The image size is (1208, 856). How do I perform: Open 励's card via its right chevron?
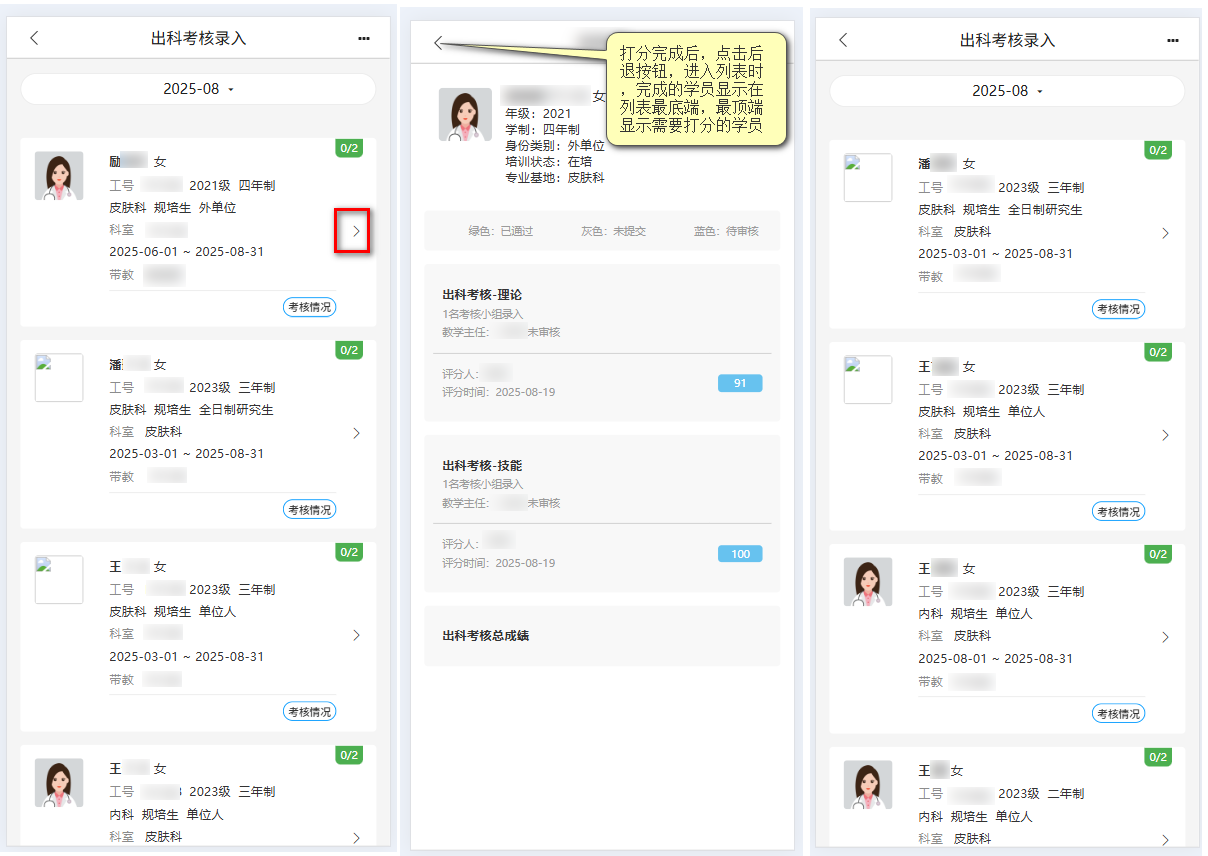tap(356, 231)
